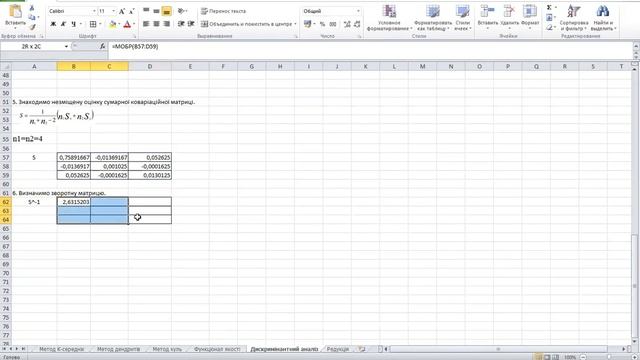This screenshot has width=640, height=360.
Task: Click cell B57 with value 0,75891667
Action: pyautogui.click(x=74, y=158)
